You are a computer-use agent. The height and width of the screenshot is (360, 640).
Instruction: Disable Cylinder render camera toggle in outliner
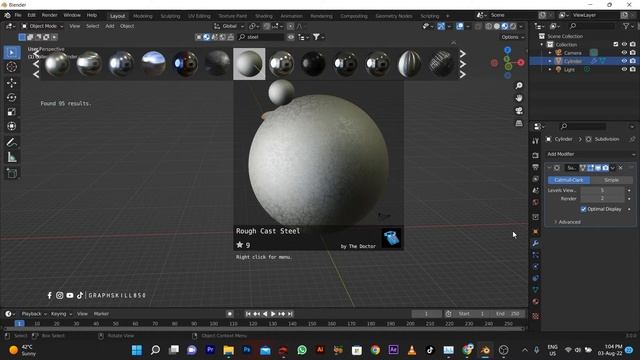coord(633,61)
